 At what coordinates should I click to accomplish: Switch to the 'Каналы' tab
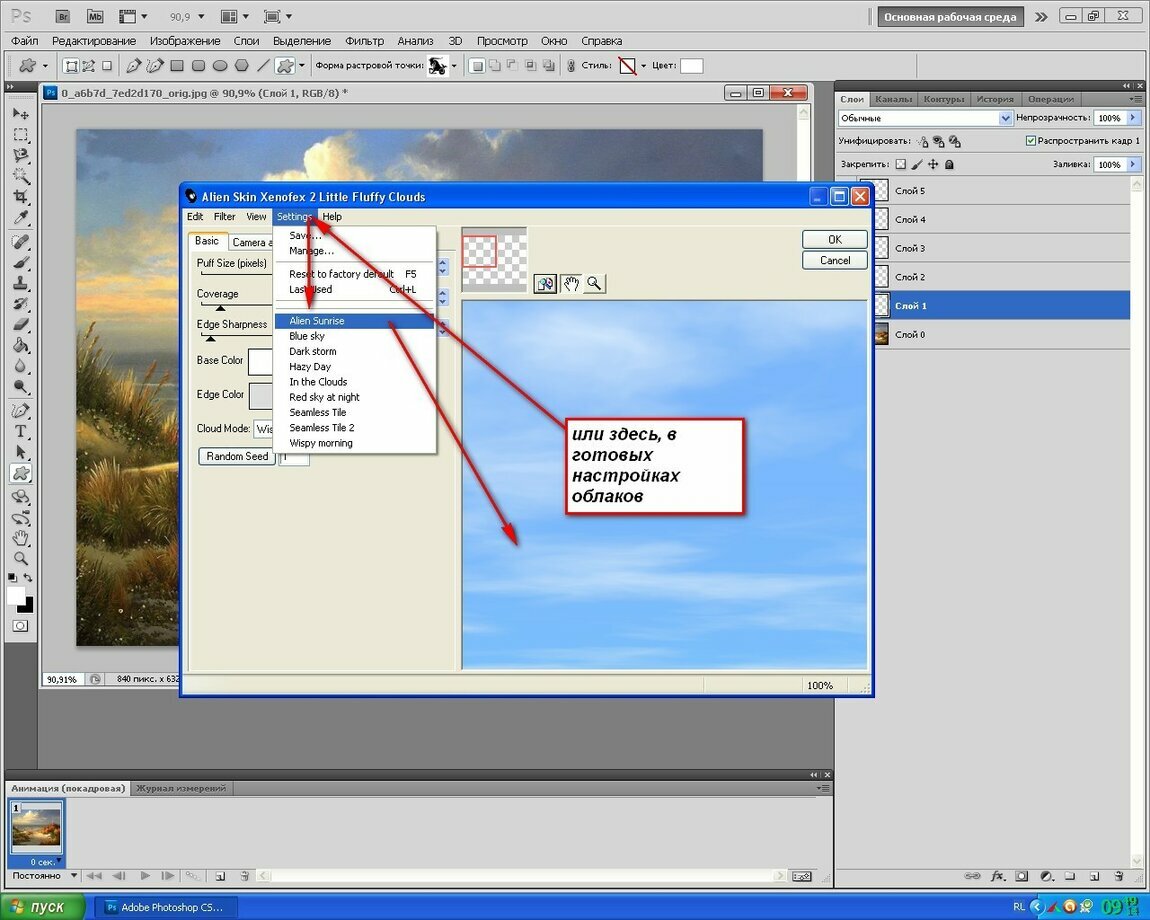coord(893,99)
